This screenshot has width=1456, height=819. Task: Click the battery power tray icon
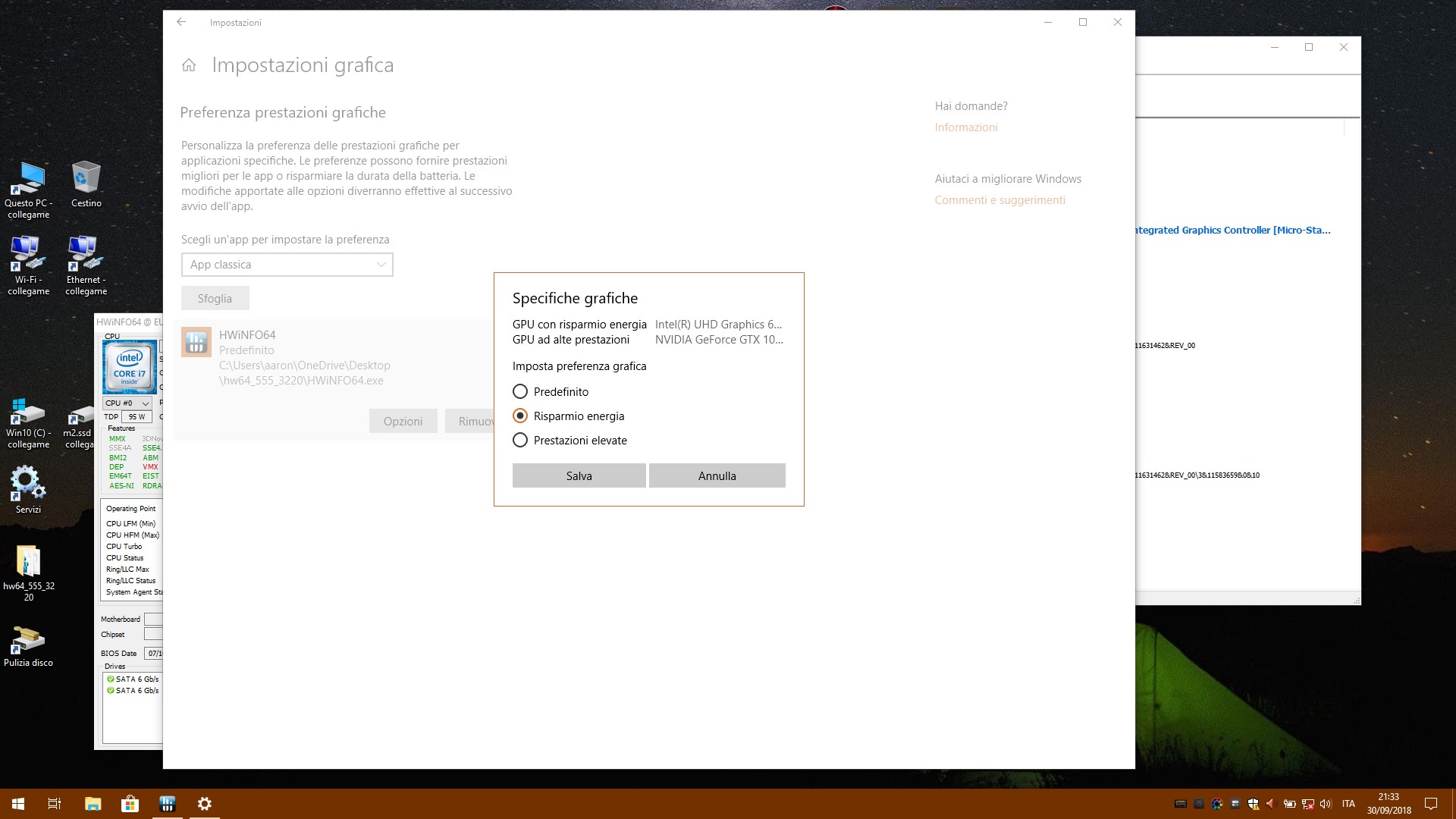point(1289,804)
